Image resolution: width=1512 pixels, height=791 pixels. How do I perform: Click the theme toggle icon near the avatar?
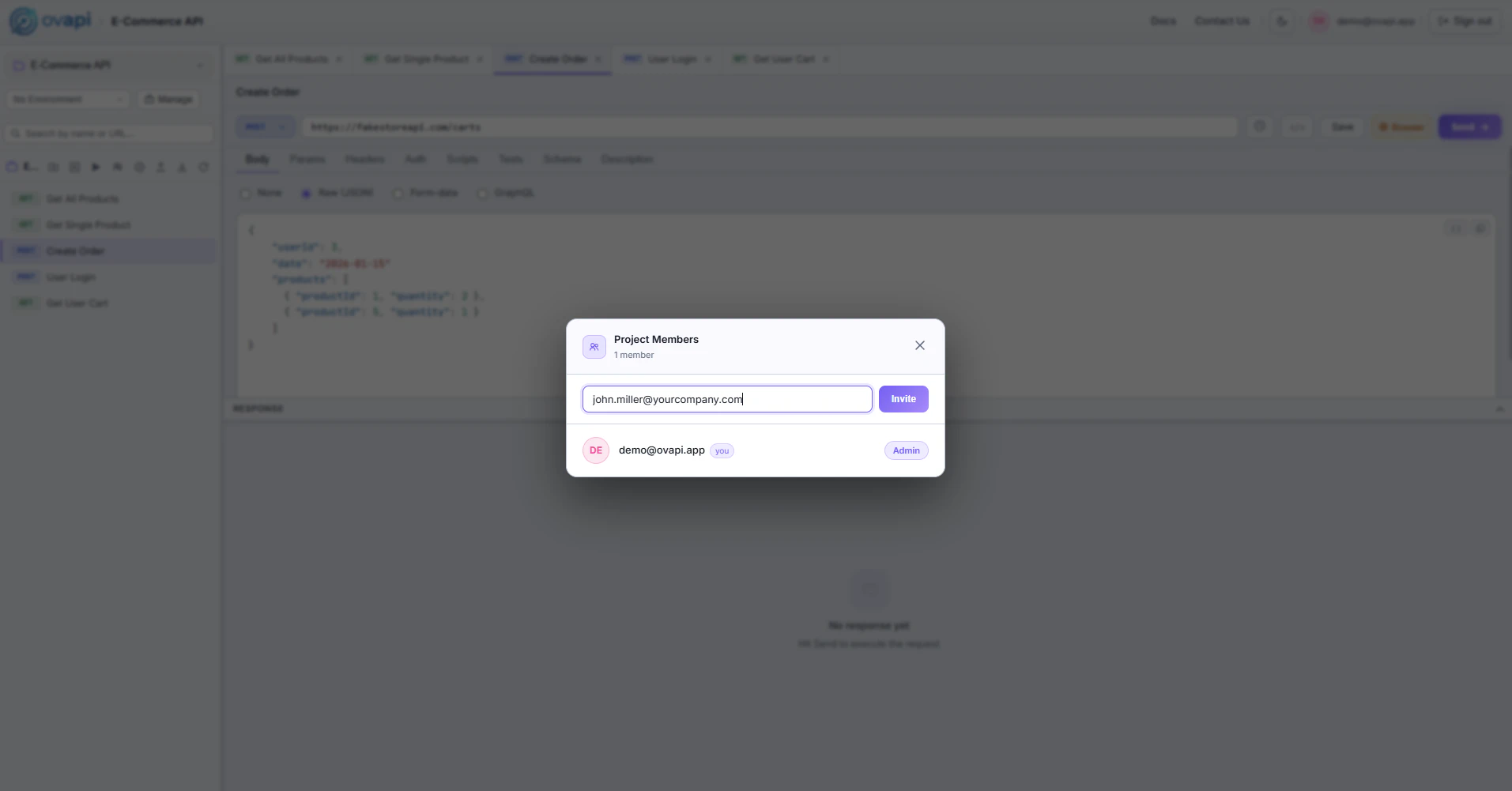tap(1280, 21)
